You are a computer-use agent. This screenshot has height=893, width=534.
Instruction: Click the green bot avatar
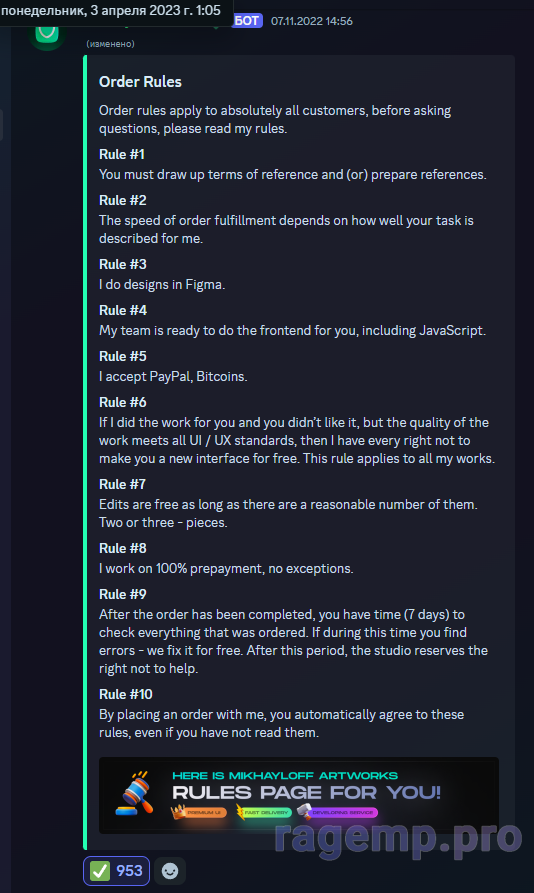(x=47, y=33)
